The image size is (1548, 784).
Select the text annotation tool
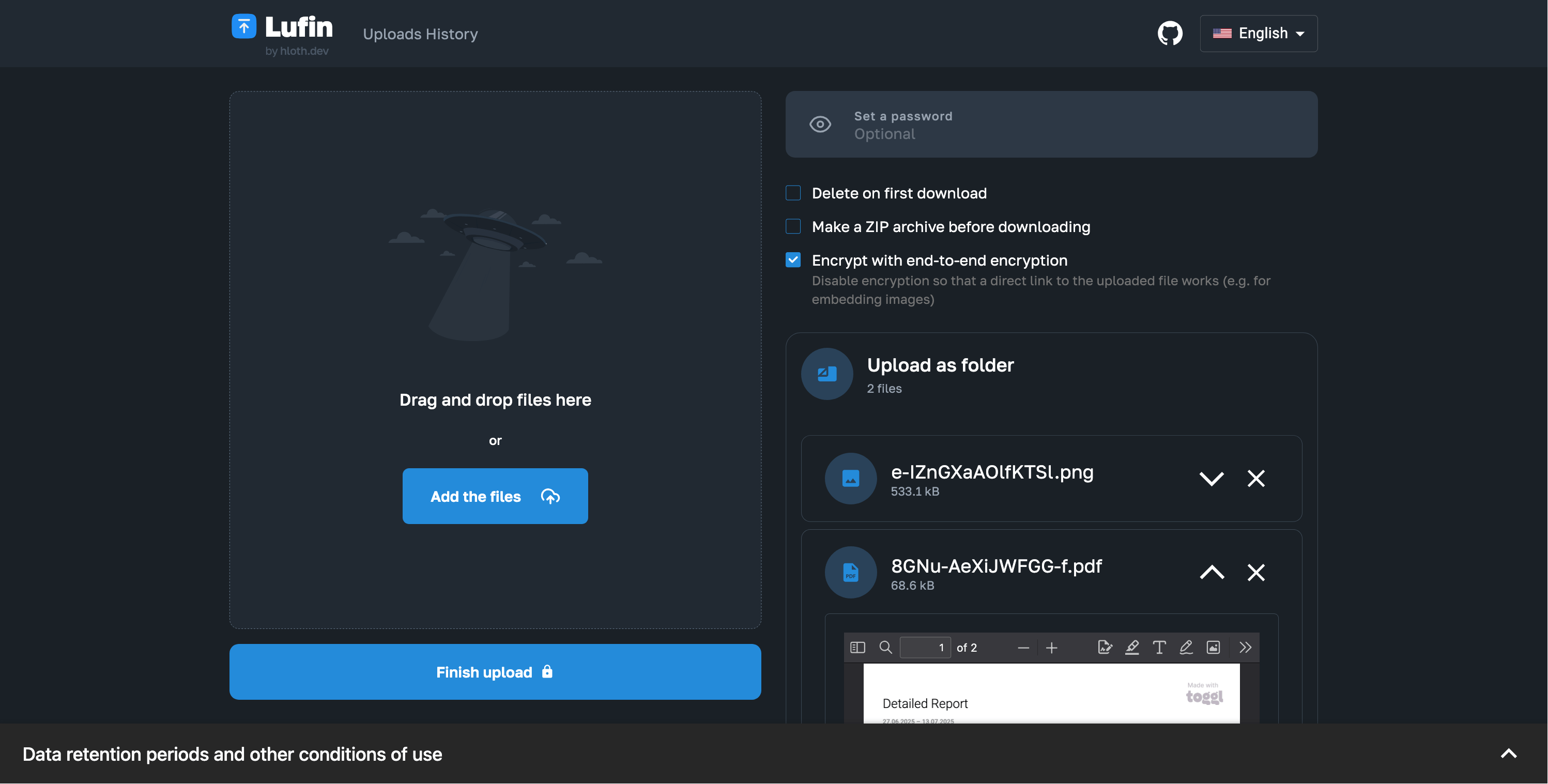pos(1160,647)
